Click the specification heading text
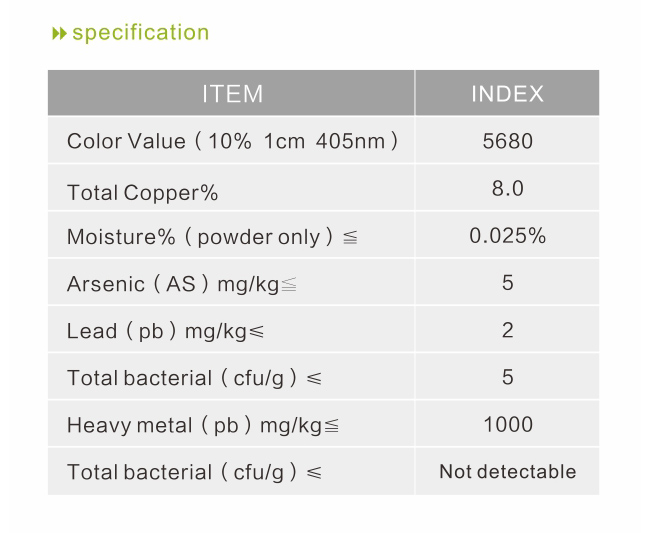This screenshot has width=650, height=533. [141, 32]
